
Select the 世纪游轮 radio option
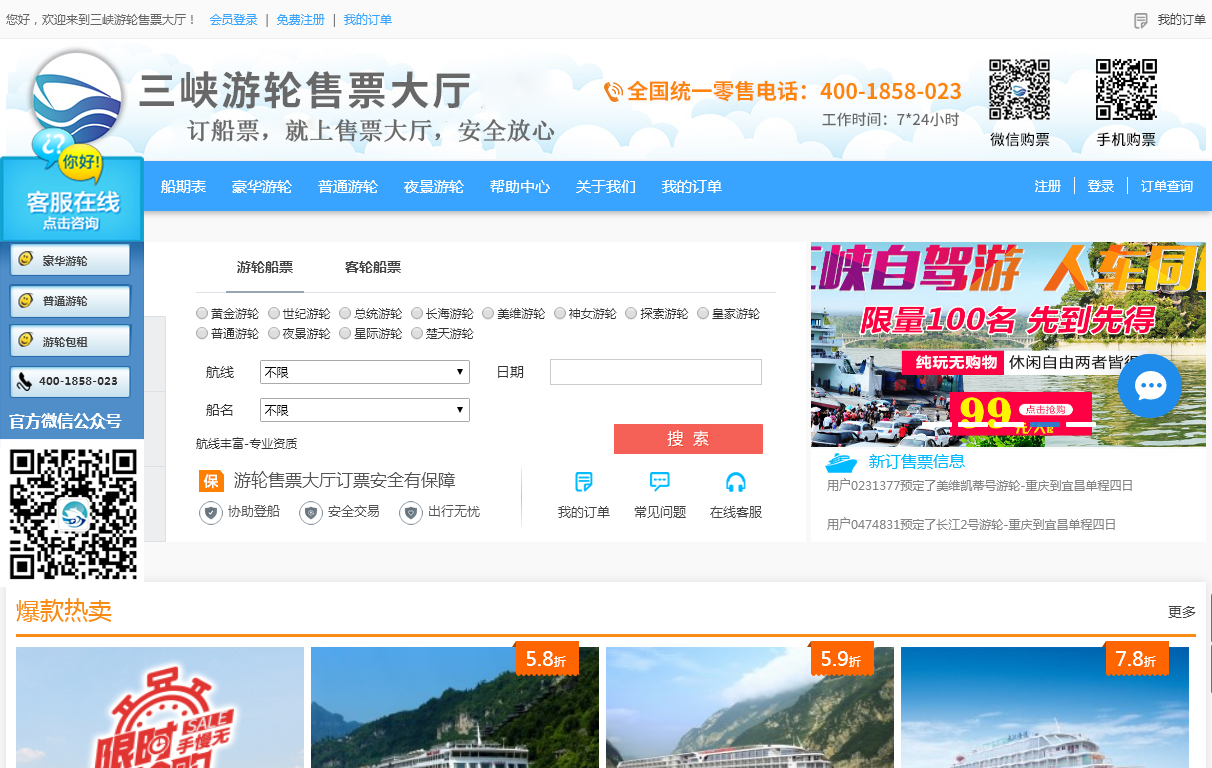click(x=273, y=312)
